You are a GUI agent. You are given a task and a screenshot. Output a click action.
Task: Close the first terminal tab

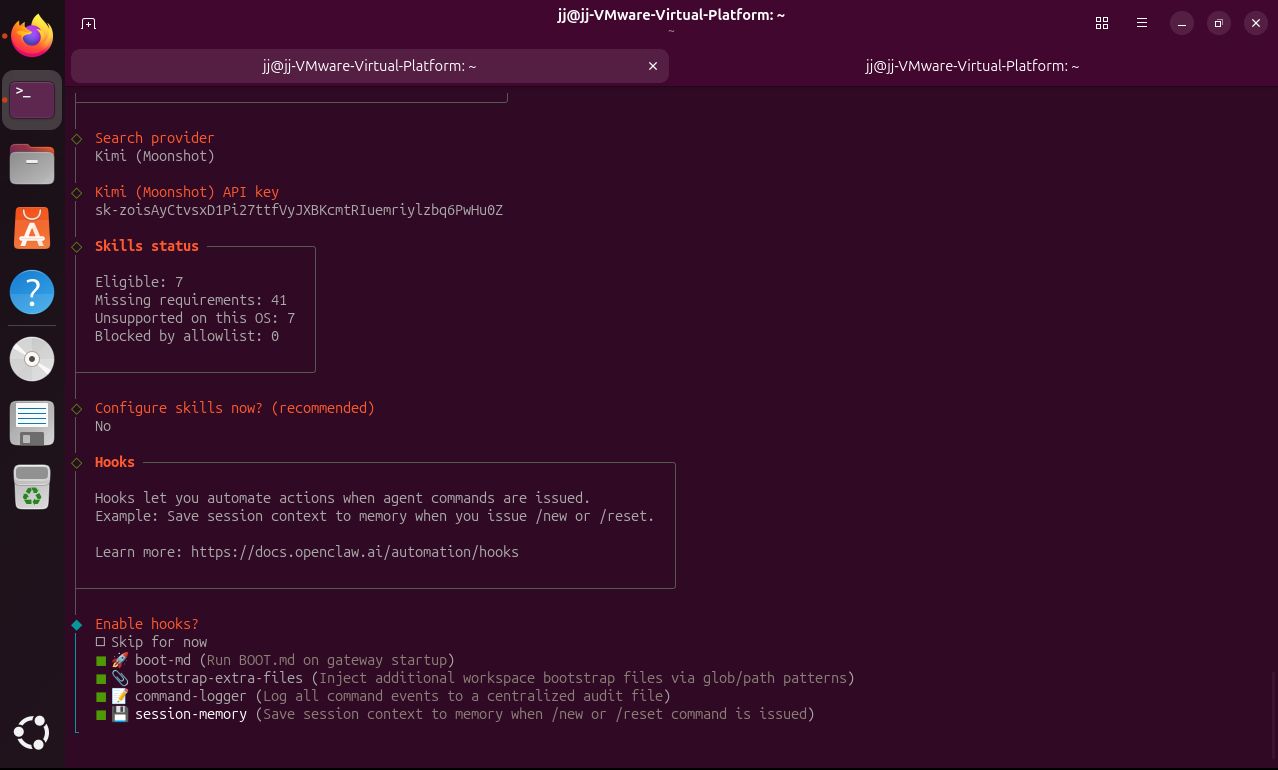click(x=653, y=66)
